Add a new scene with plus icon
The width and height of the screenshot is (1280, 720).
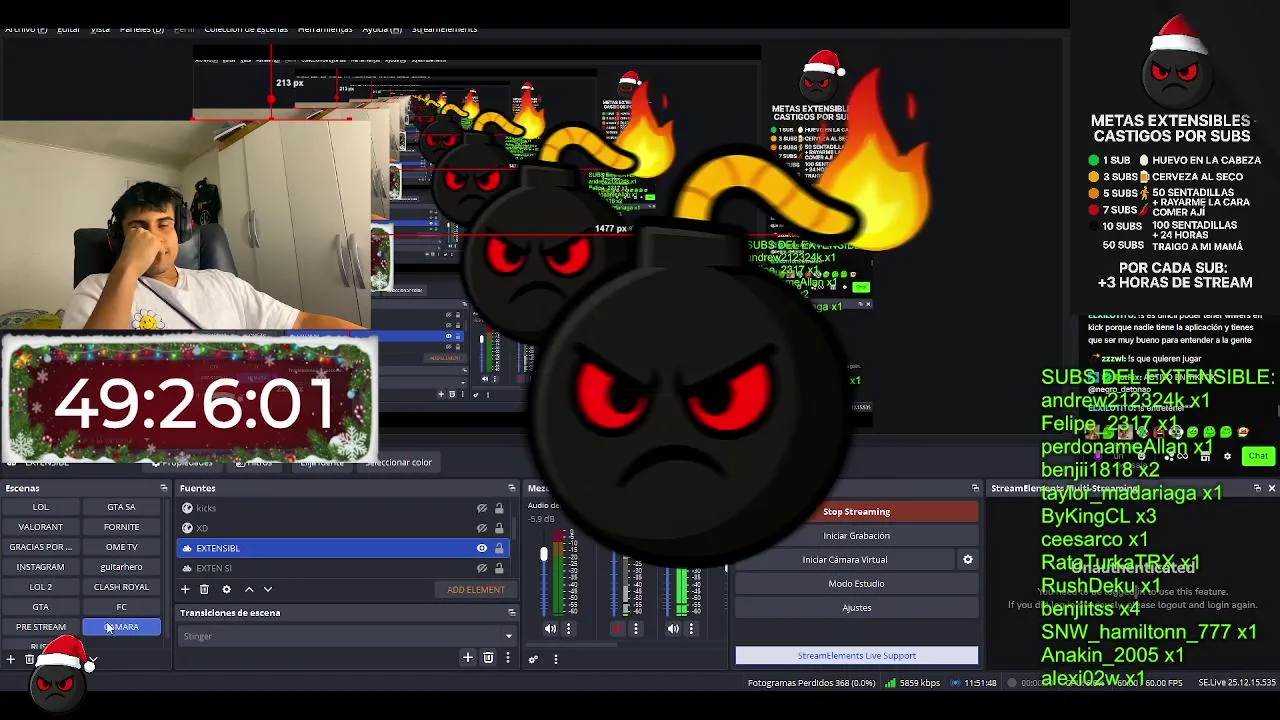[11, 659]
